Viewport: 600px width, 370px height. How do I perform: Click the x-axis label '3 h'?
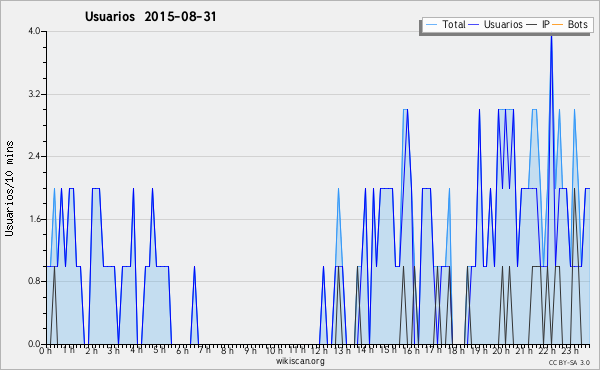coord(114,350)
